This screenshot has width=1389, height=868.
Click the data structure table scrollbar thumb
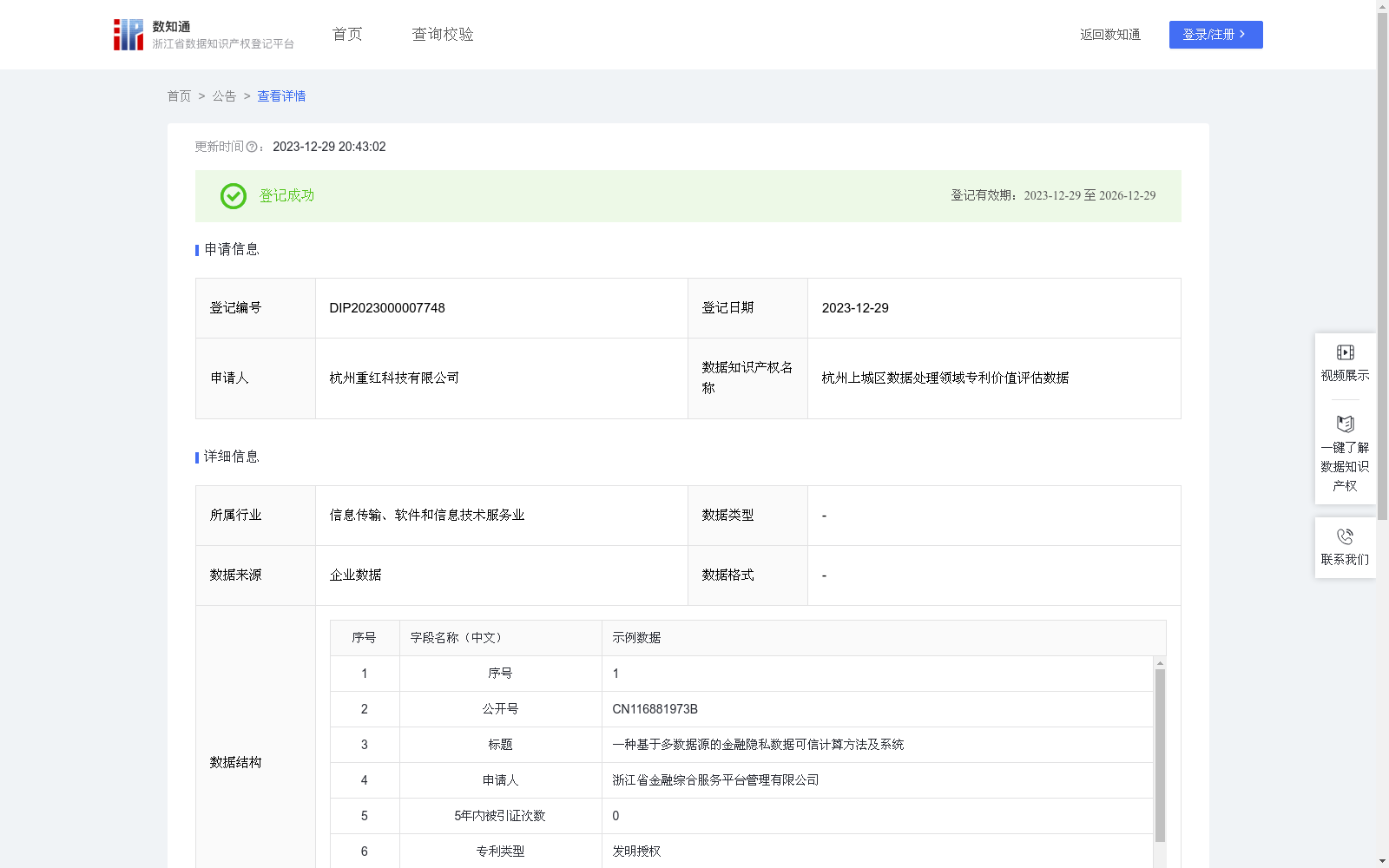pyautogui.click(x=1160, y=755)
